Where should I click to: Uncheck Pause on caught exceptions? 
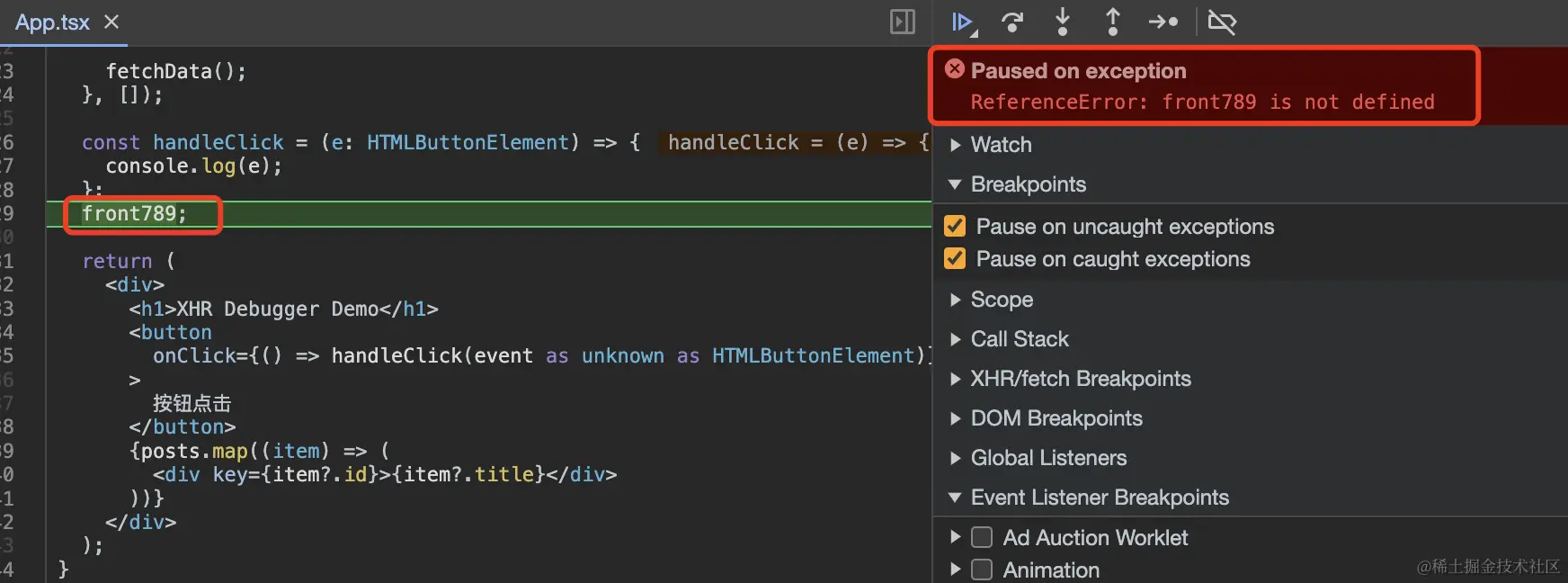[955, 259]
